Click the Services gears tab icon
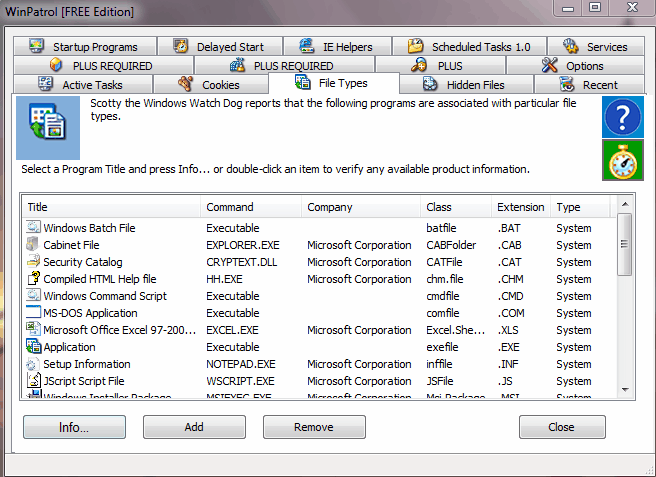 pos(571,46)
